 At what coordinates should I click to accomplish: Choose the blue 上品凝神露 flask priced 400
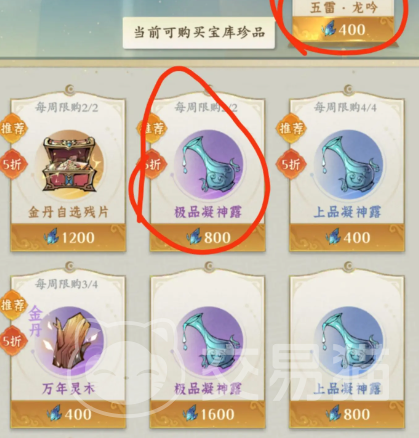pos(348,165)
